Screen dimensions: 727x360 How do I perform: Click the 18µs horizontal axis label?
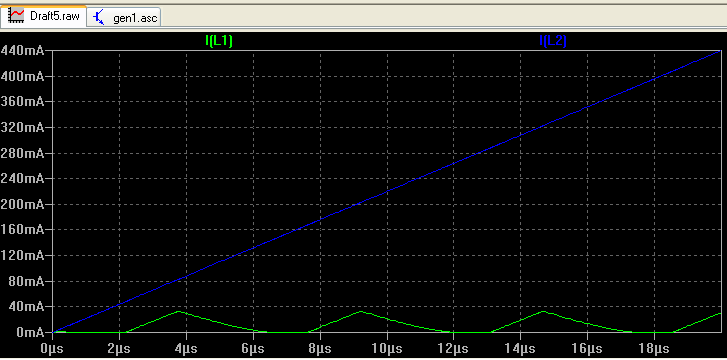pos(654,348)
